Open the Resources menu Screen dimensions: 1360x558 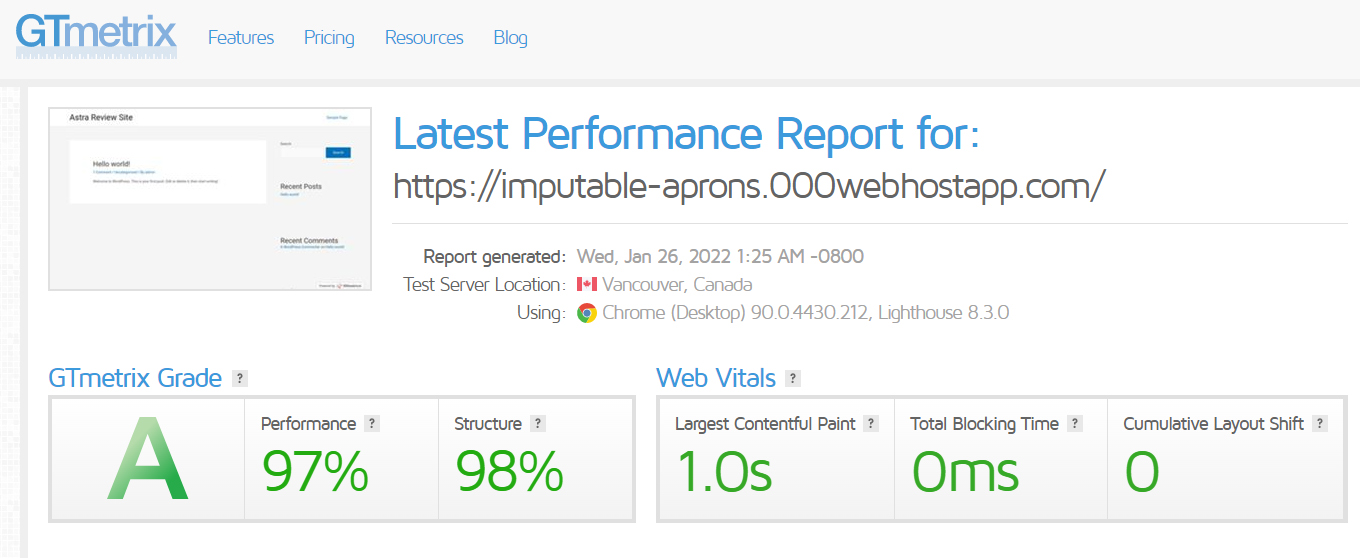point(424,38)
